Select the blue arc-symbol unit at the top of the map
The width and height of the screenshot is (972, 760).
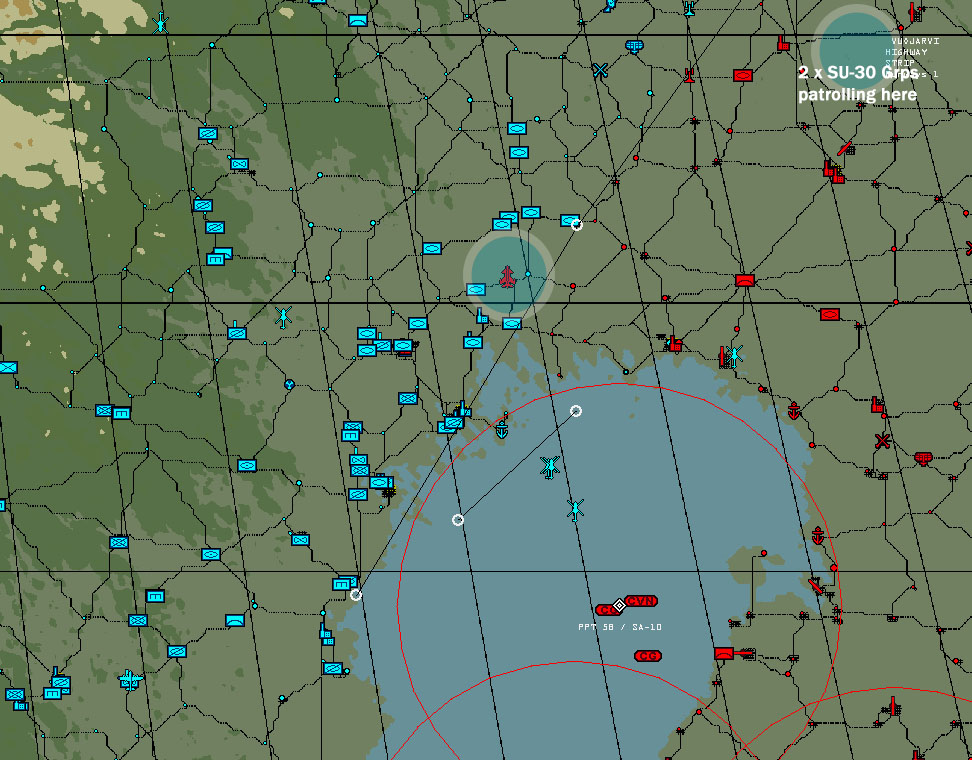click(x=358, y=20)
